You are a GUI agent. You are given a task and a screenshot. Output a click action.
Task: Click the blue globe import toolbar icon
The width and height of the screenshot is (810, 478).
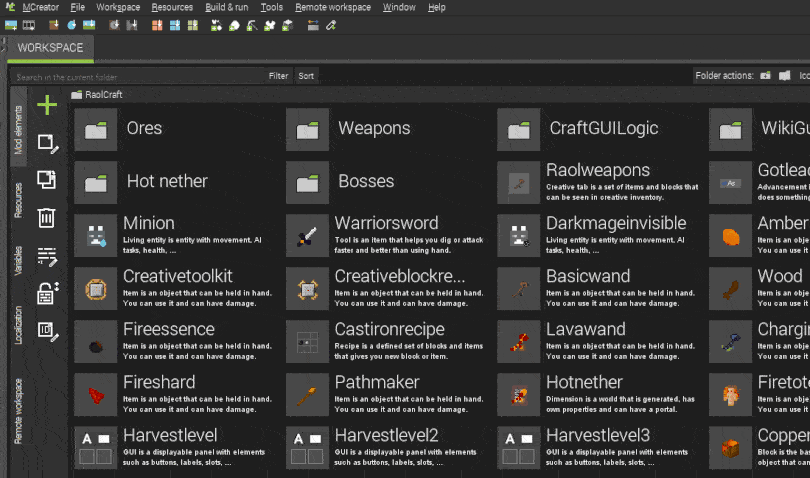[71, 25]
